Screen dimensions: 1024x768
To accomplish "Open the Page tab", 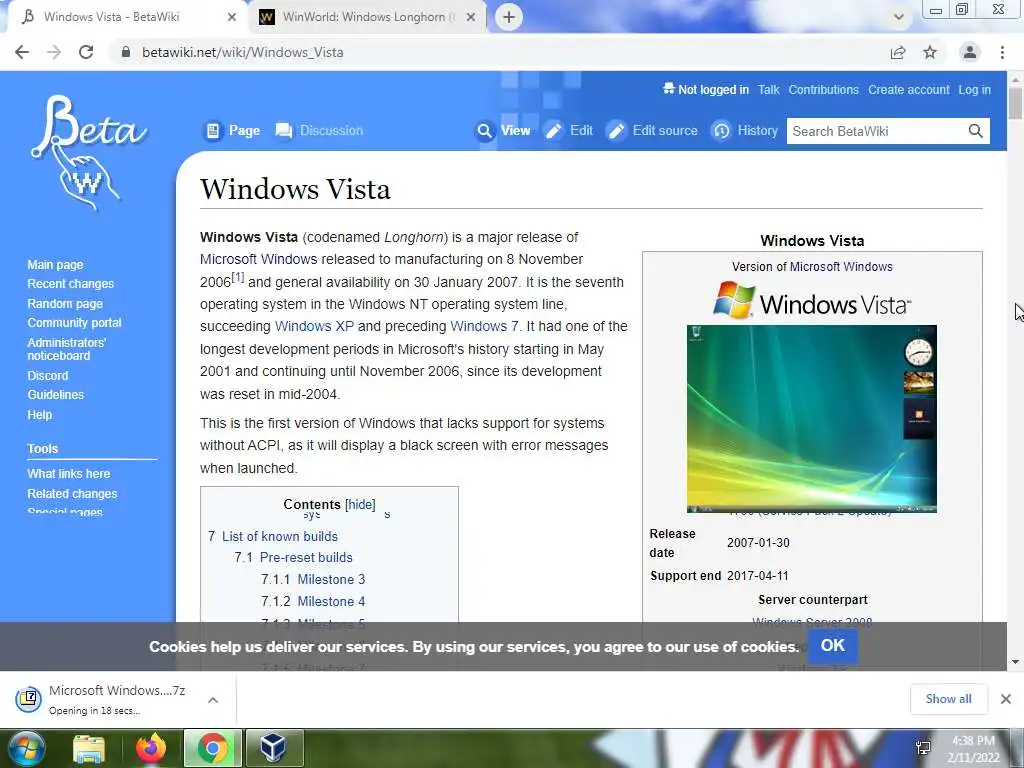I will coord(232,131).
